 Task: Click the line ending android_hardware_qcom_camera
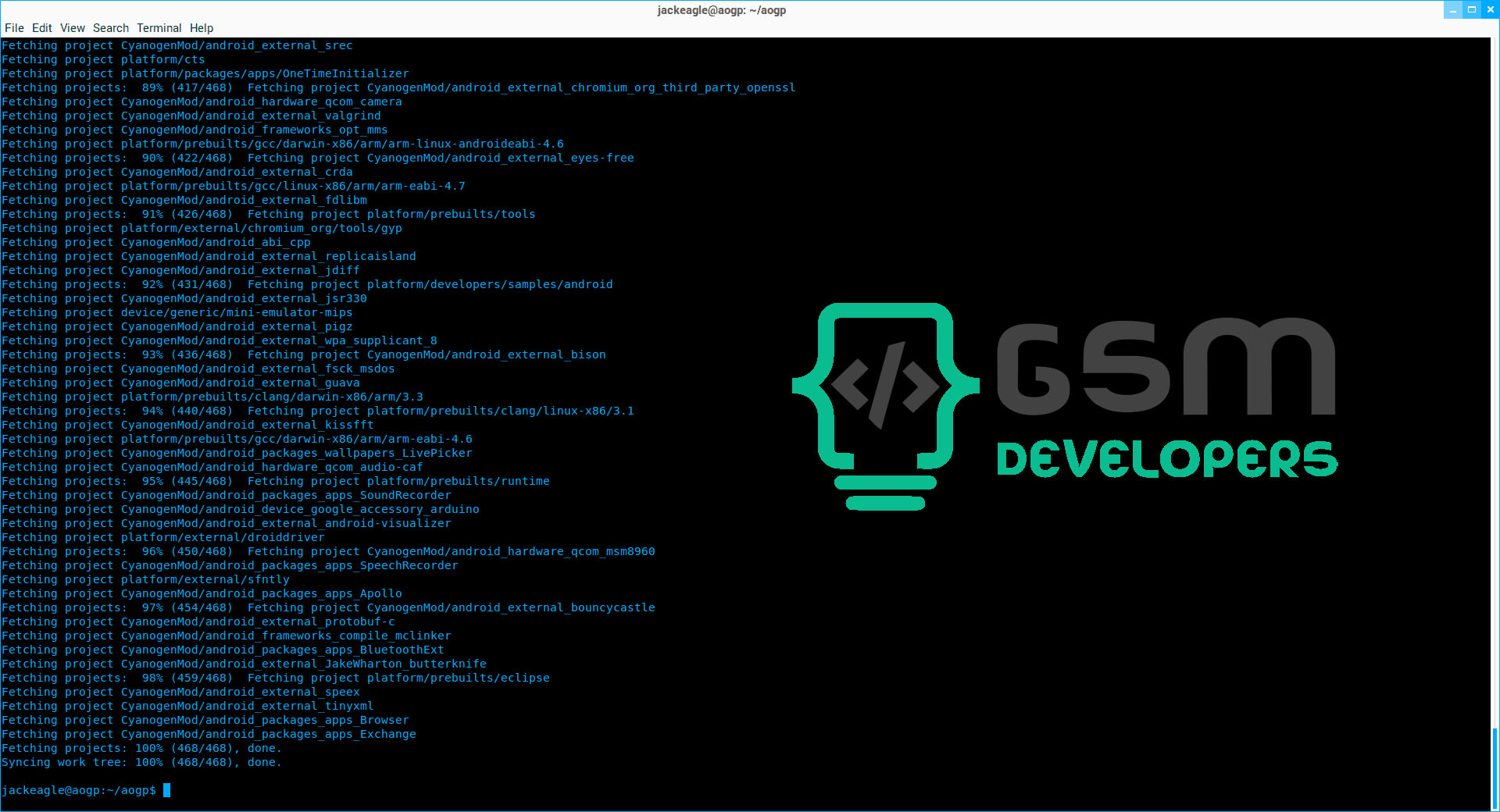pyautogui.click(x=202, y=101)
